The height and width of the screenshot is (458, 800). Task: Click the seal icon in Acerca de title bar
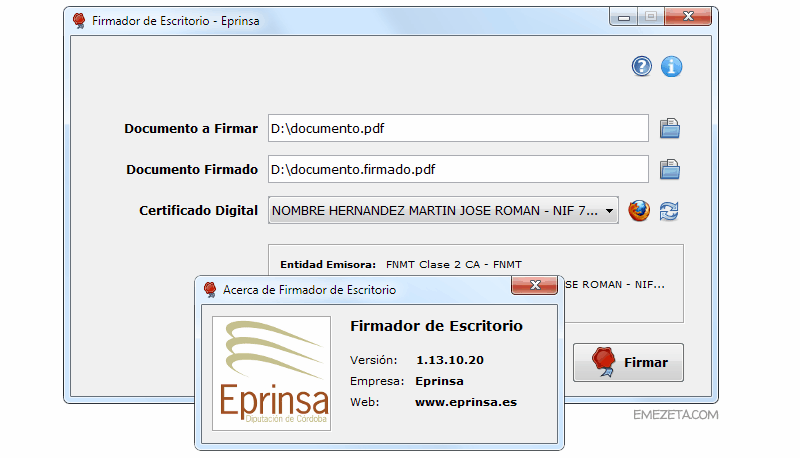click(x=210, y=290)
